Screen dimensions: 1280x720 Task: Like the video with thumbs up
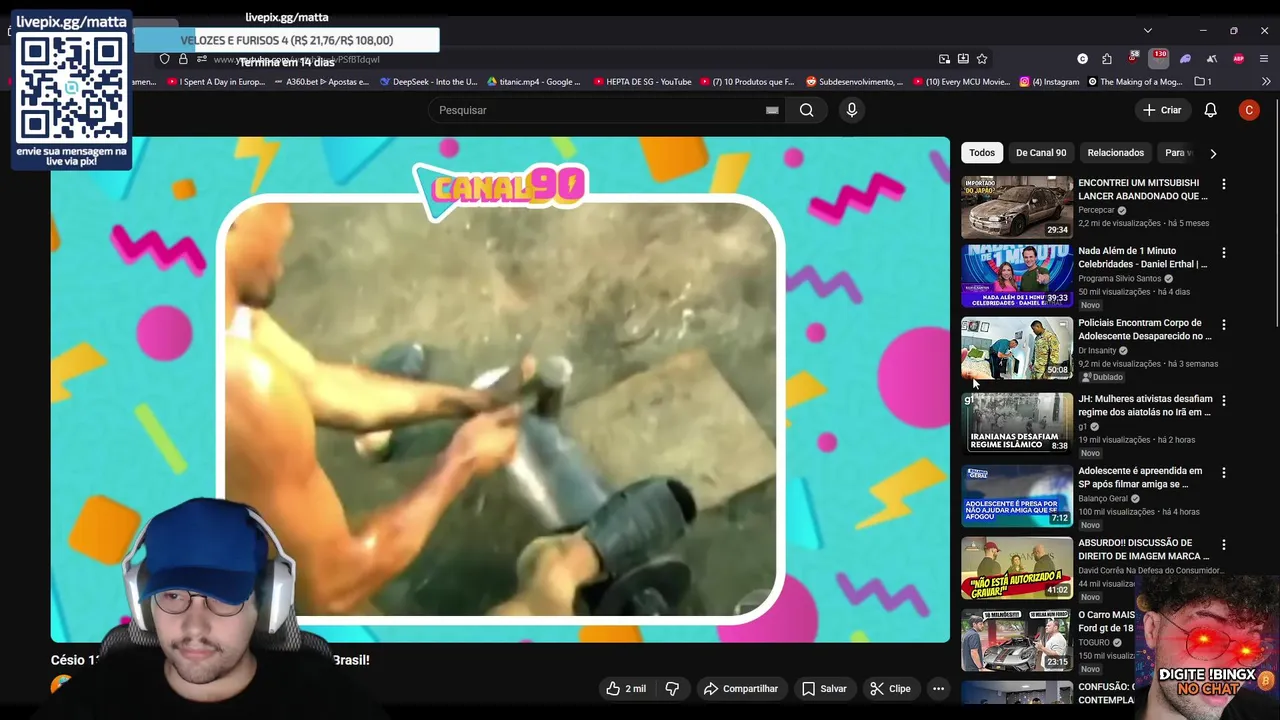626,688
